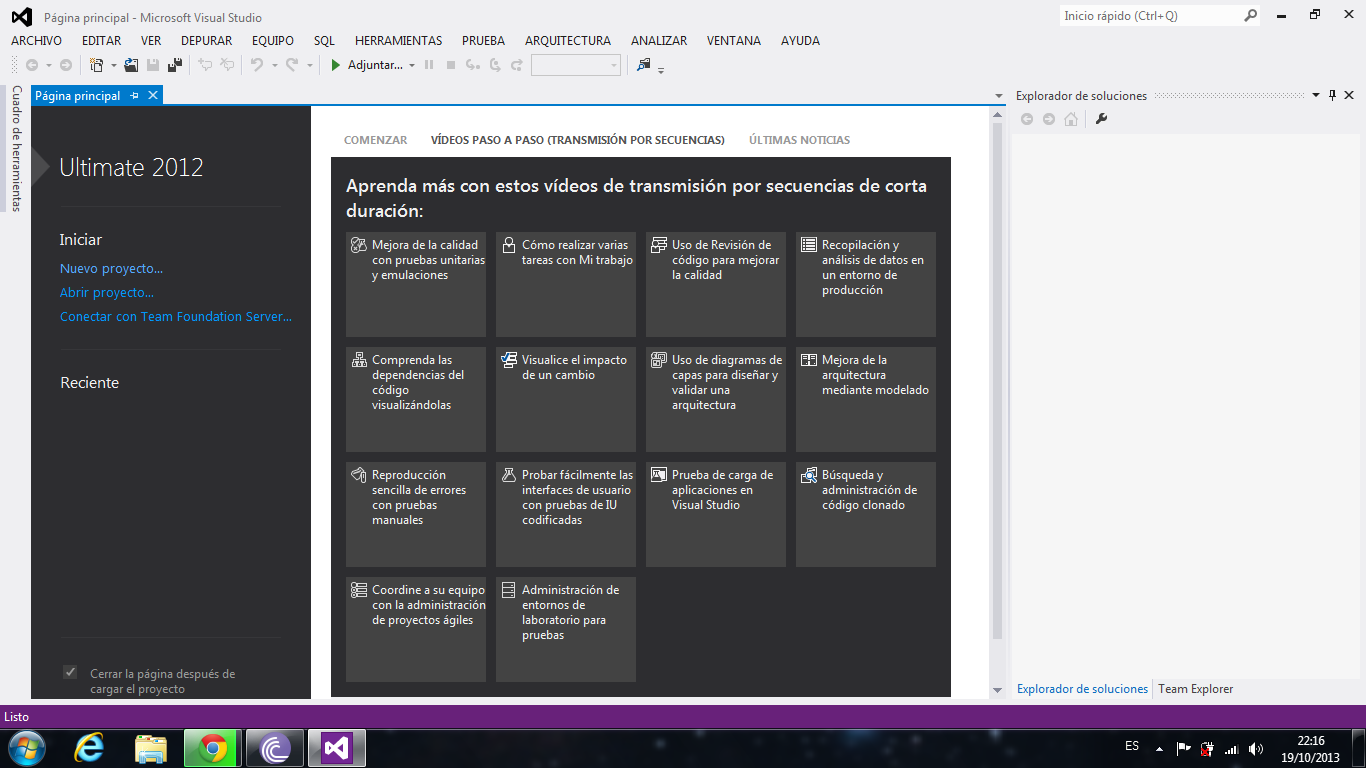Open video 'Coordine a su equipo' tile

(x=416, y=629)
